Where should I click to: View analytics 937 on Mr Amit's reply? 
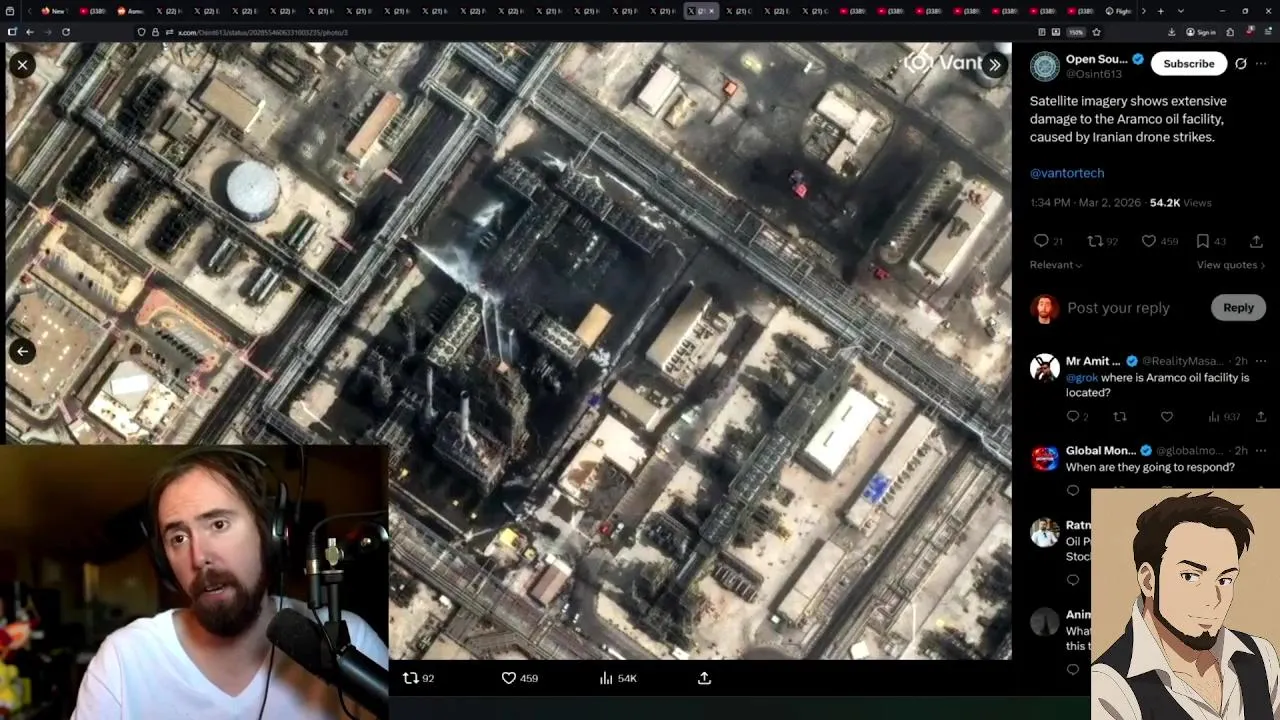click(x=1223, y=417)
